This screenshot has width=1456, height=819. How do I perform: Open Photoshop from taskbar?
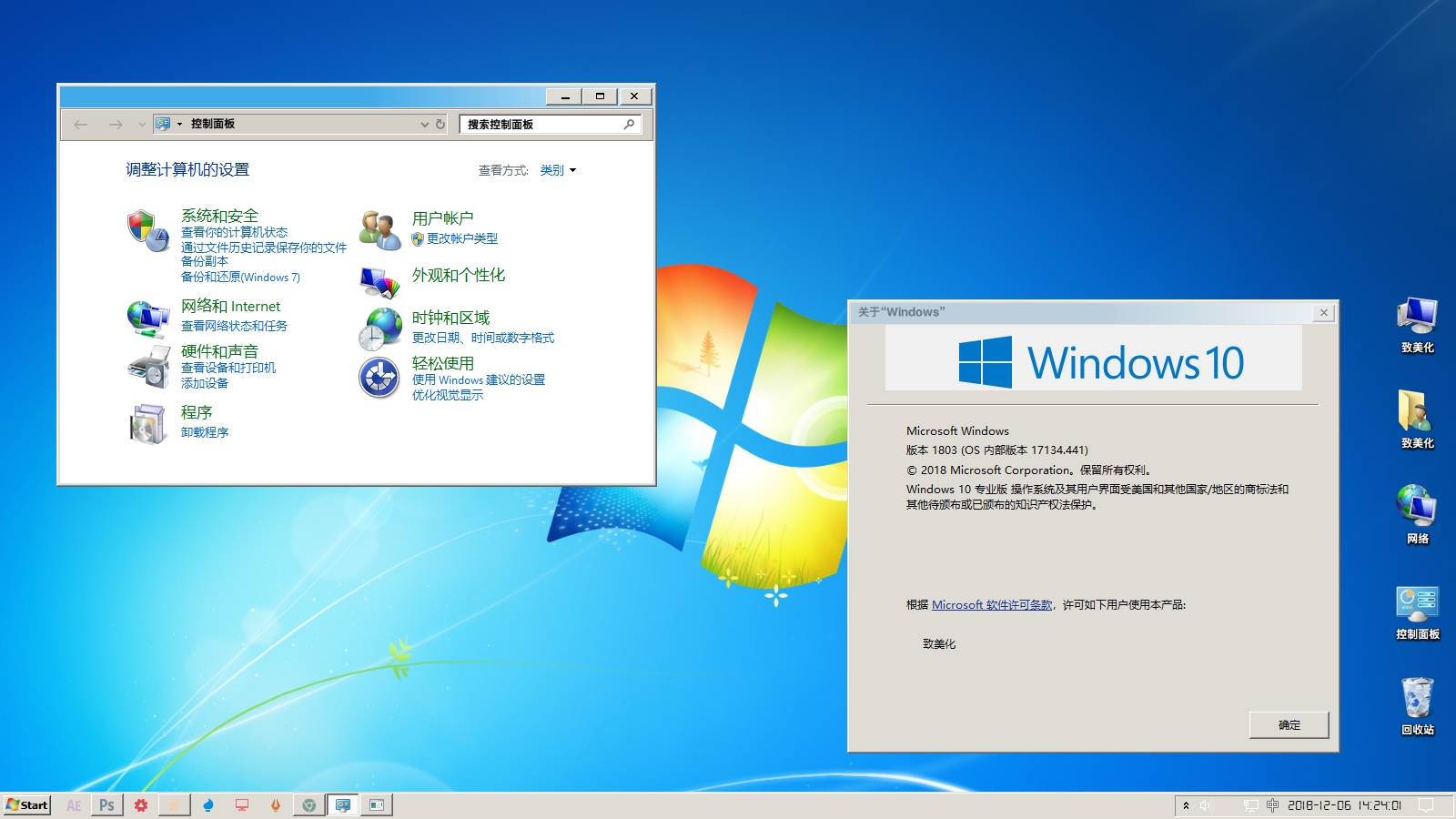click(x=107, y=805)
